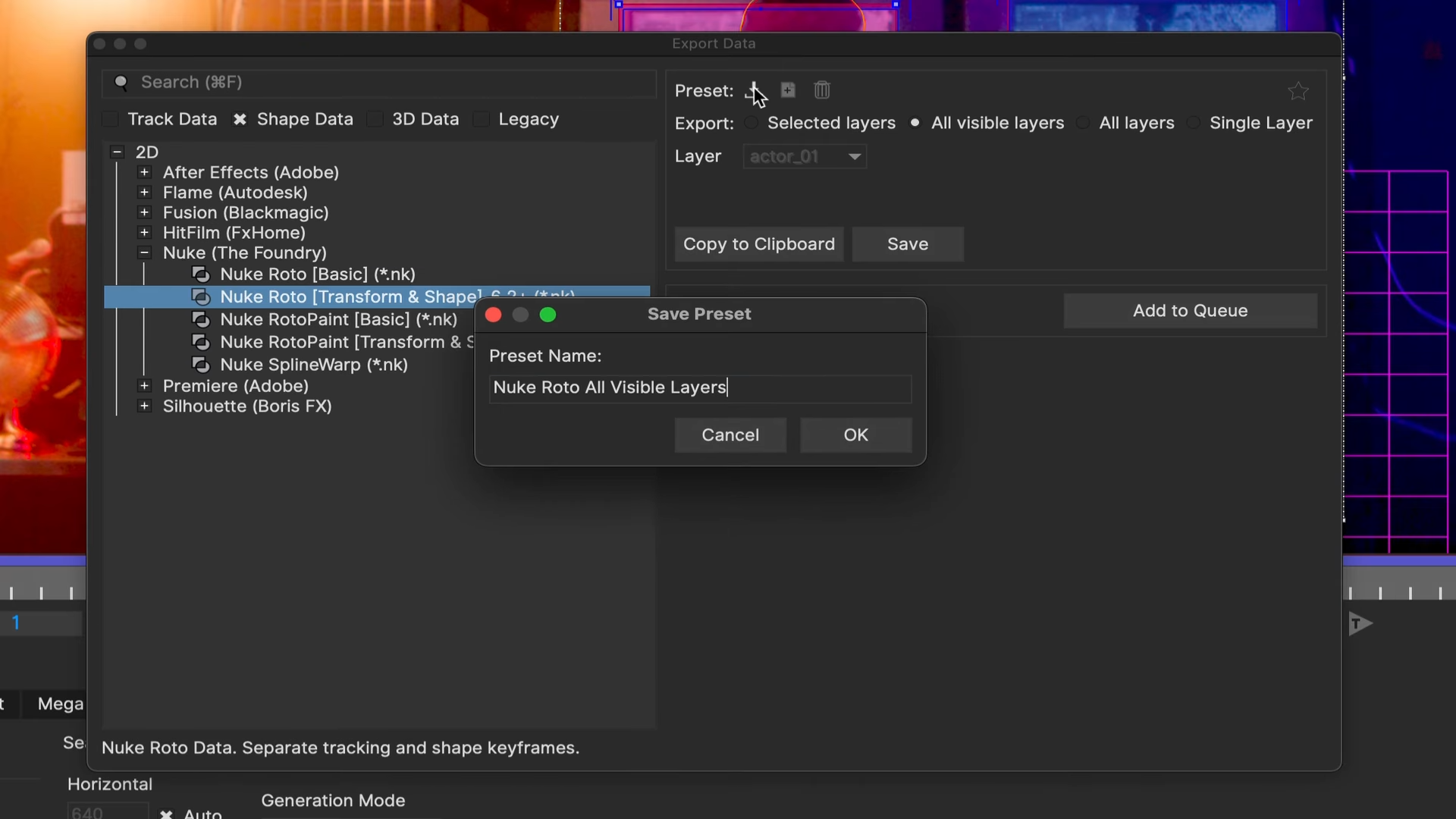The image size is (1456, 819).
Task: Click the star favorite icon in preset panel
Action: [1298, 91]
